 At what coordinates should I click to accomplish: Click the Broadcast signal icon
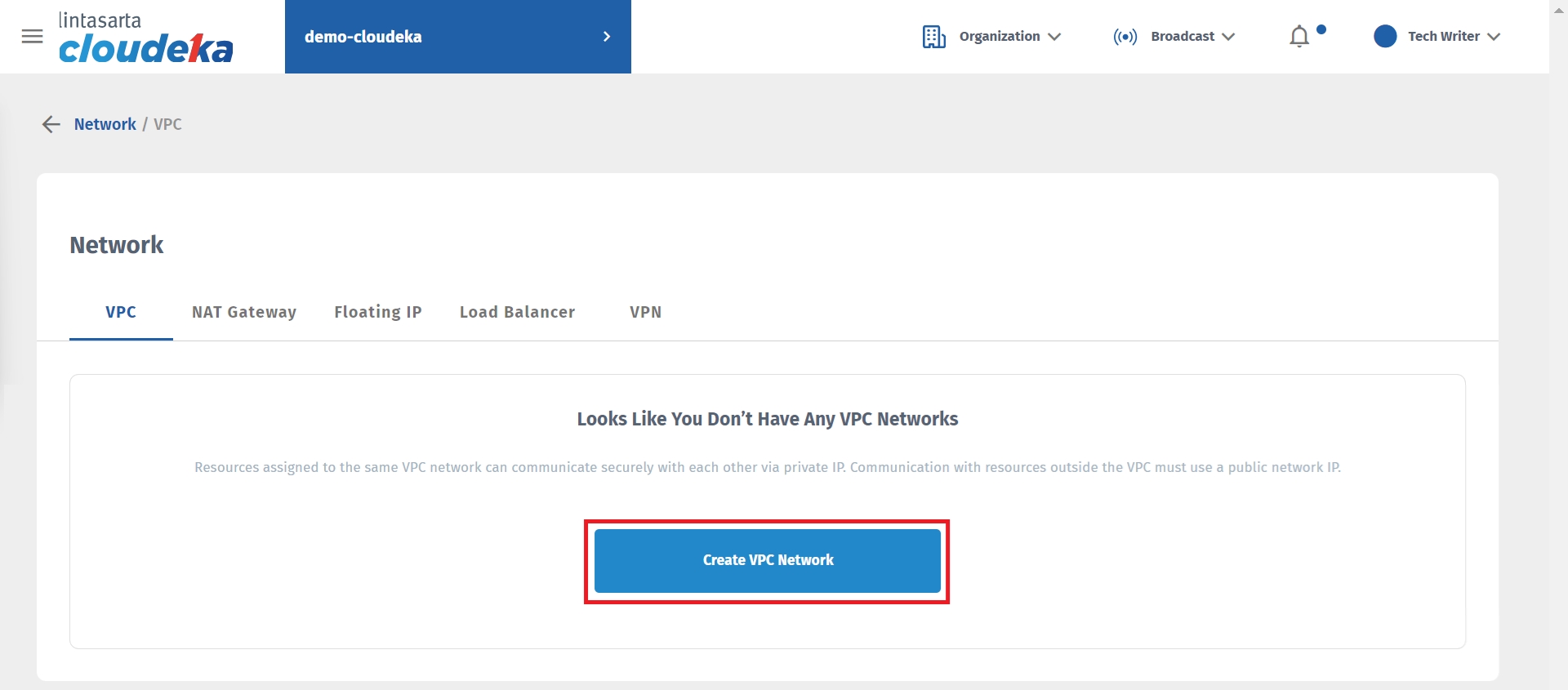tap(1125, 37)
